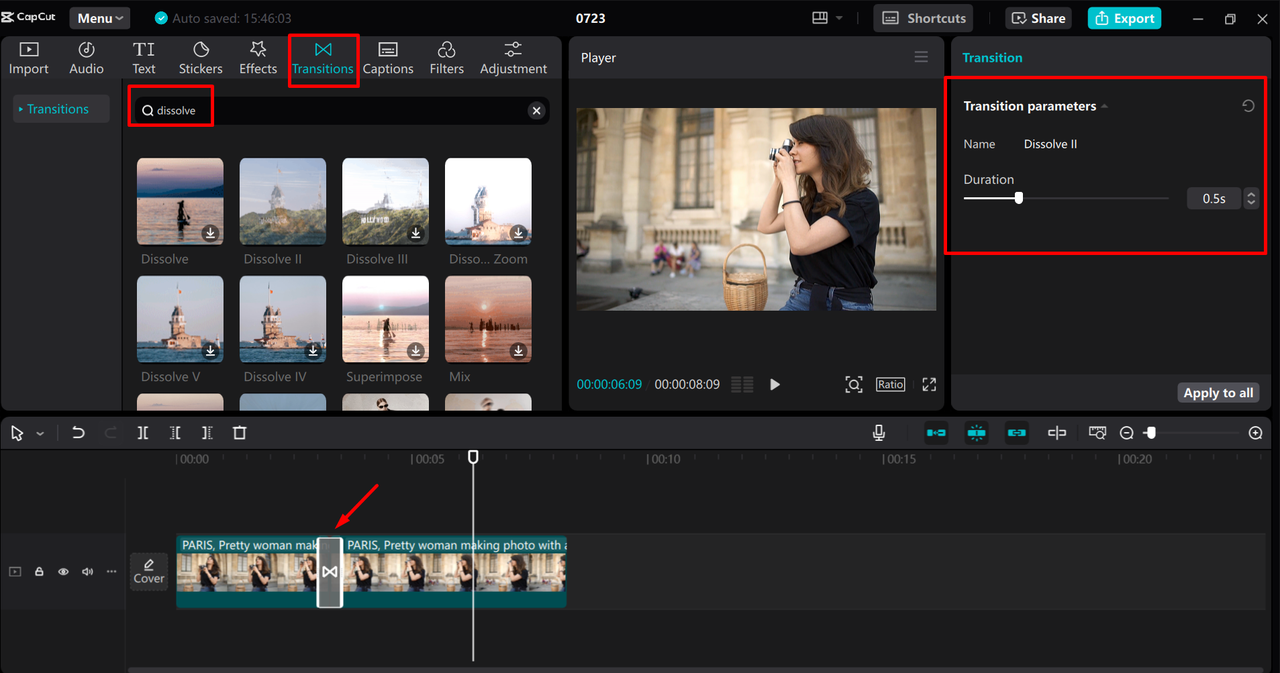Click the timeline zoom fit icon
Screen dimensions: 1280x673
1097,433
